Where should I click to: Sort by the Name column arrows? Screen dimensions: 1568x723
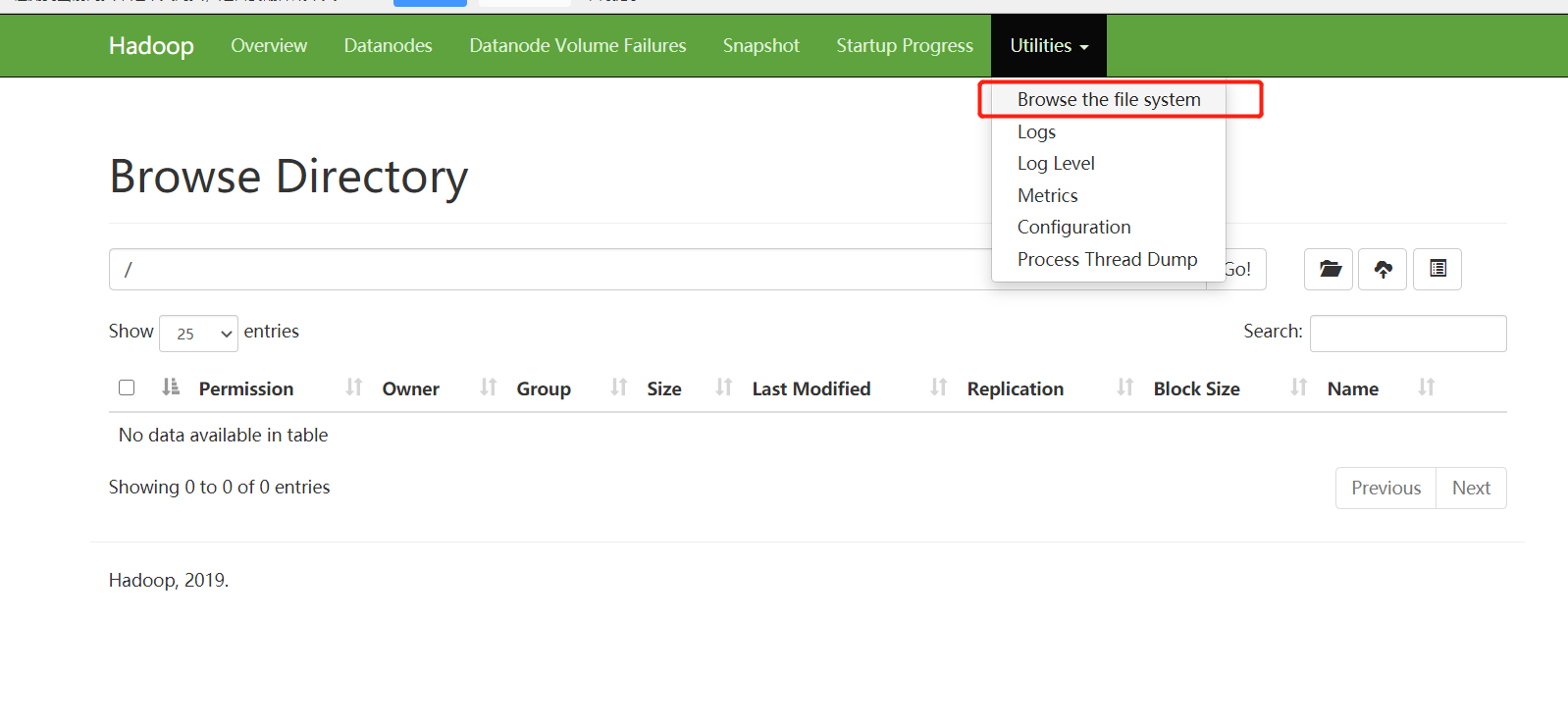[x=1427, y=387]
